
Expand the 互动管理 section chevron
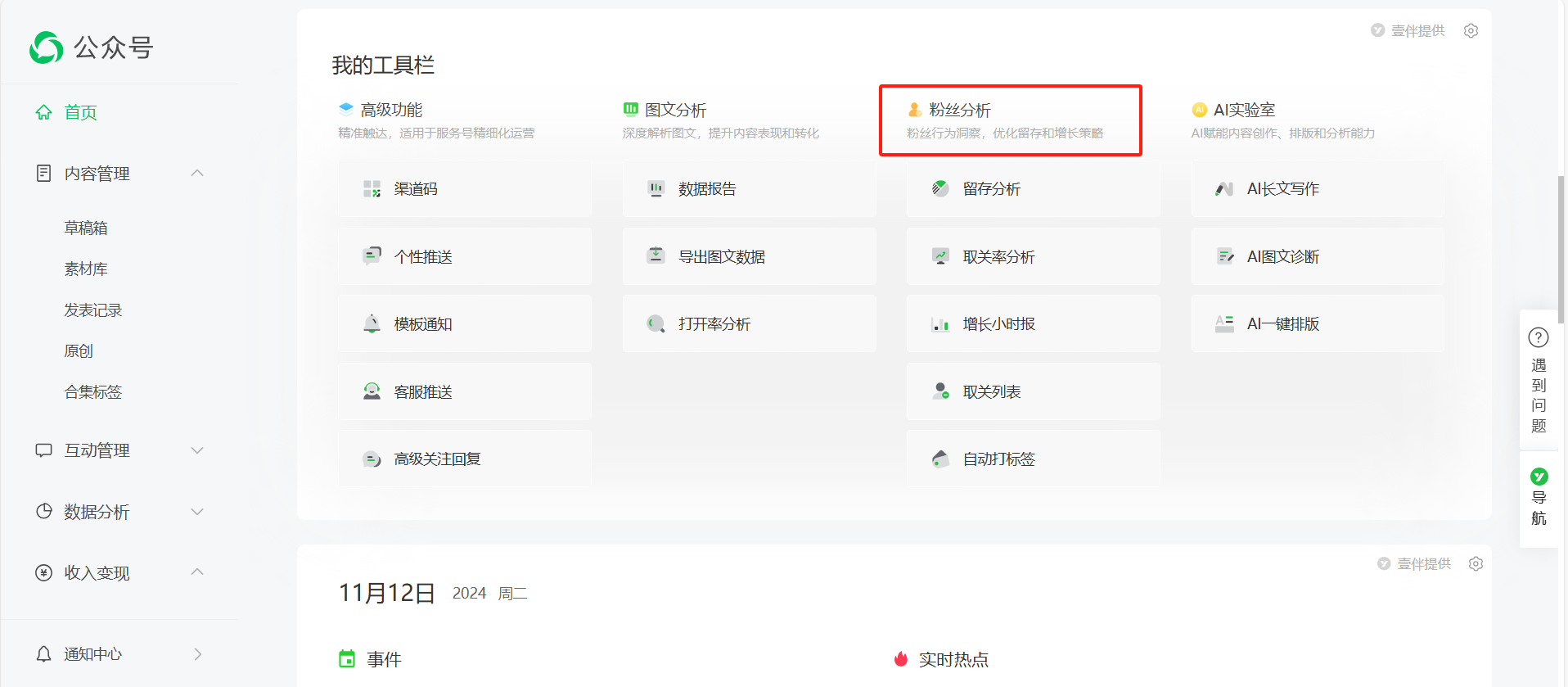pyautogui.click(x=197, y=450)
